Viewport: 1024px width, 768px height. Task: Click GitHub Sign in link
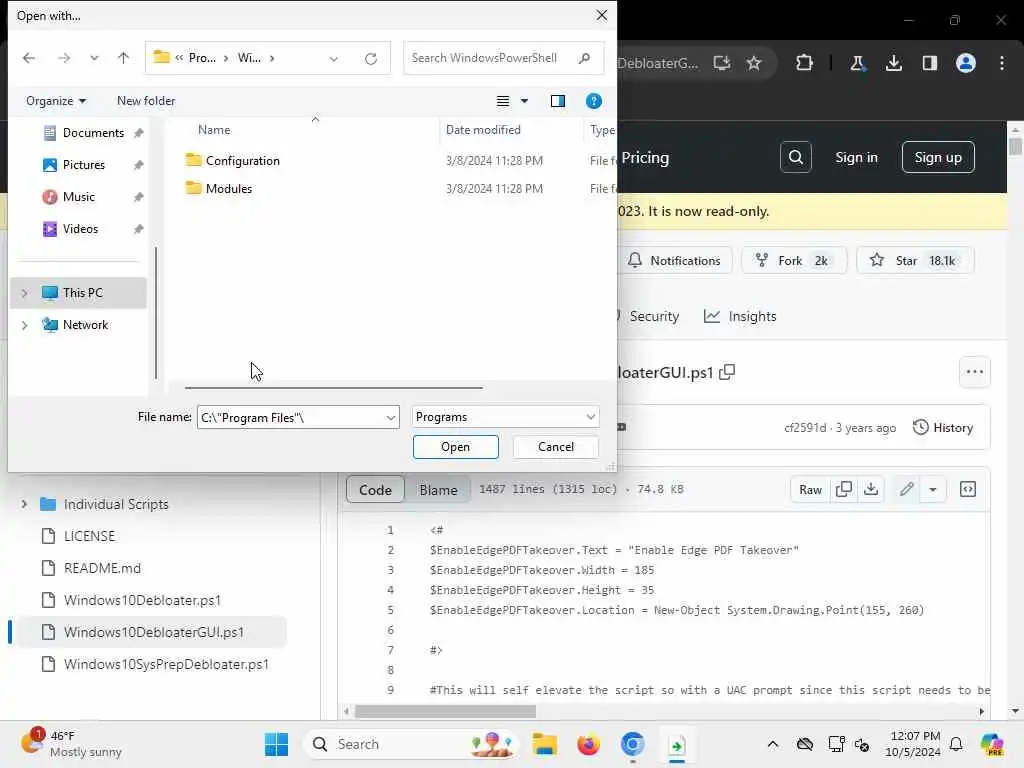[x=856, y=157]
